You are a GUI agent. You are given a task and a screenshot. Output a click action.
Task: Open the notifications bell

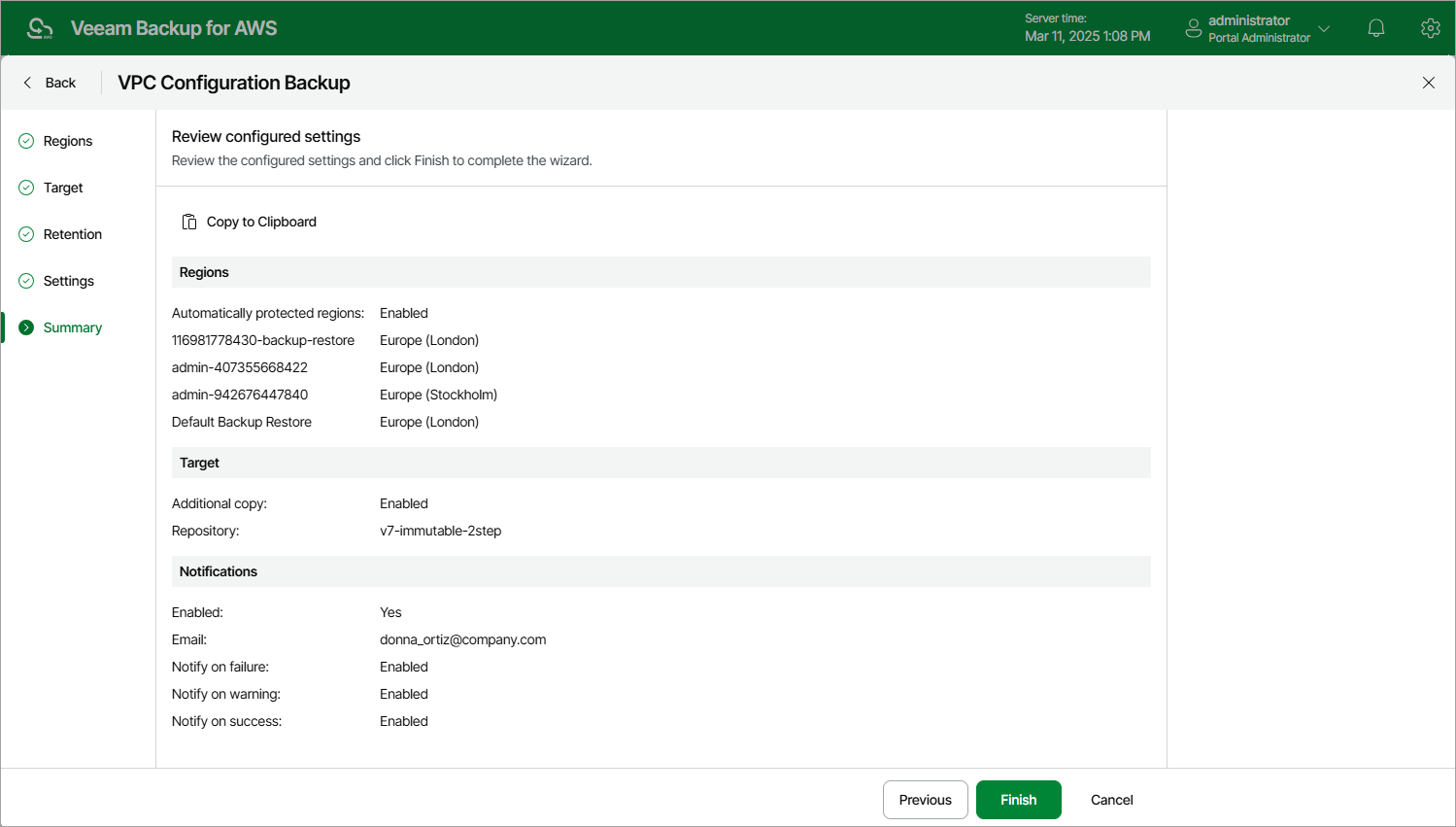click(x=1375, y=28)
